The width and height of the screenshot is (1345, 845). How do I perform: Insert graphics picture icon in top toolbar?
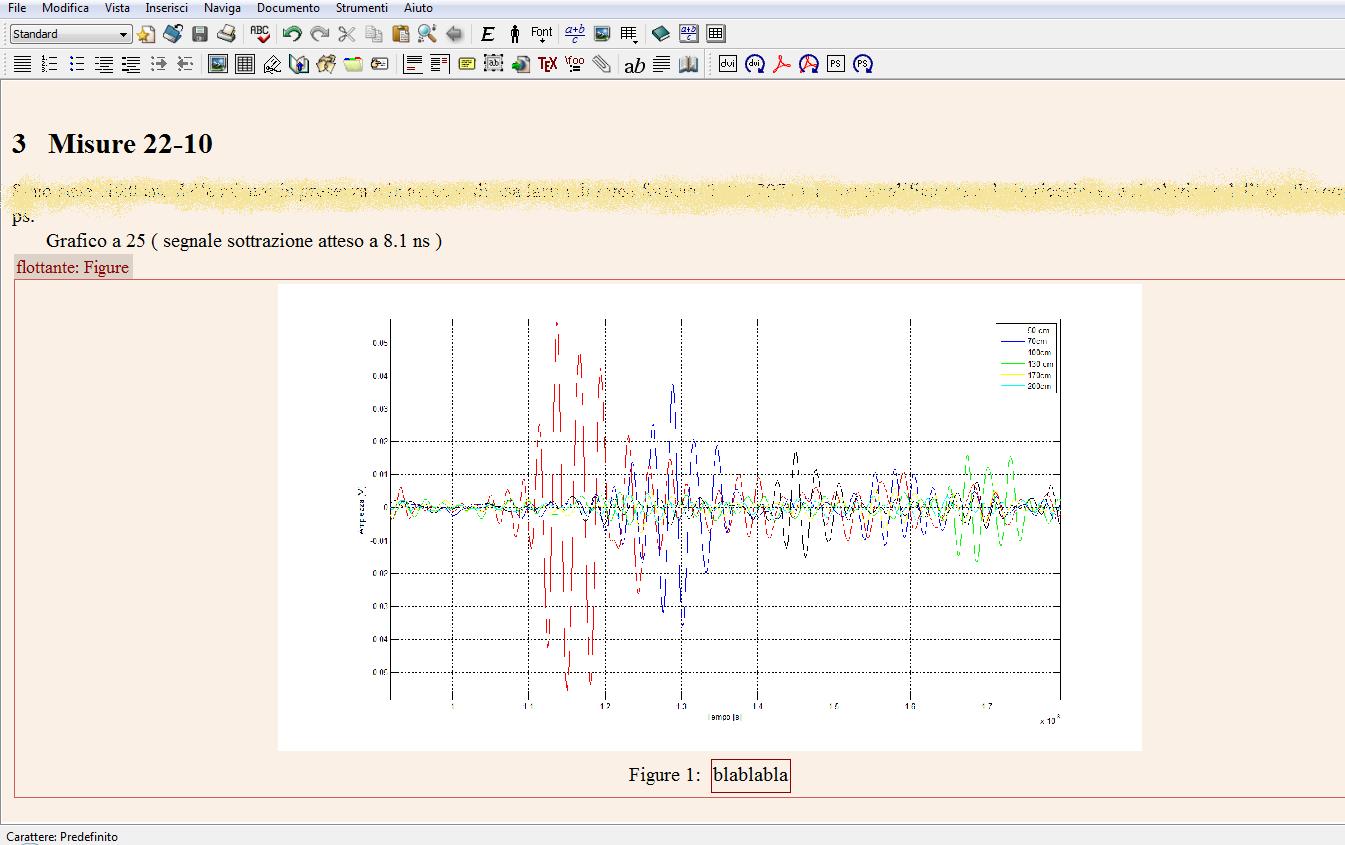602,34
